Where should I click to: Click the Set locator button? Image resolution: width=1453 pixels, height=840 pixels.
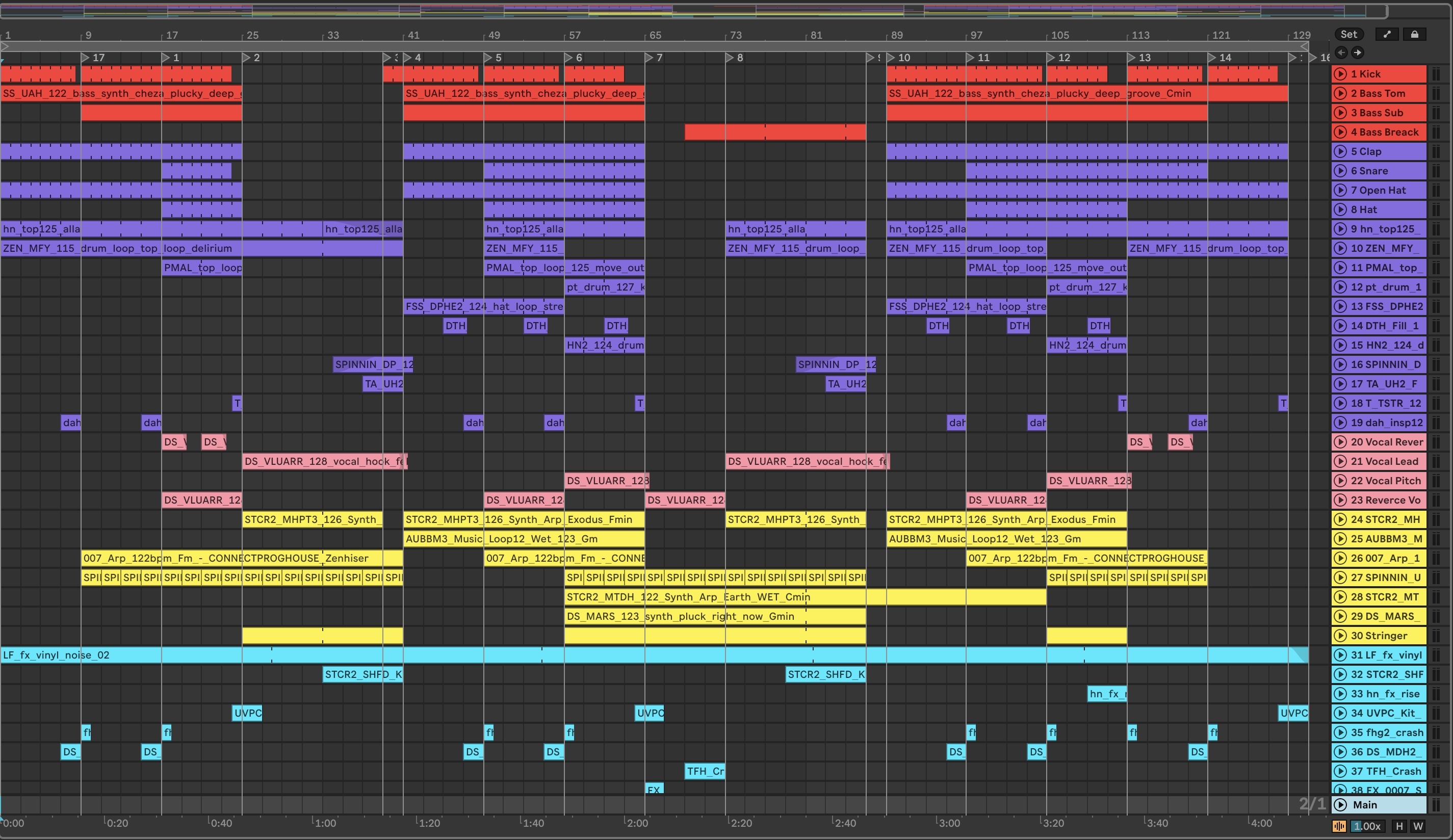click(1348, 35)
